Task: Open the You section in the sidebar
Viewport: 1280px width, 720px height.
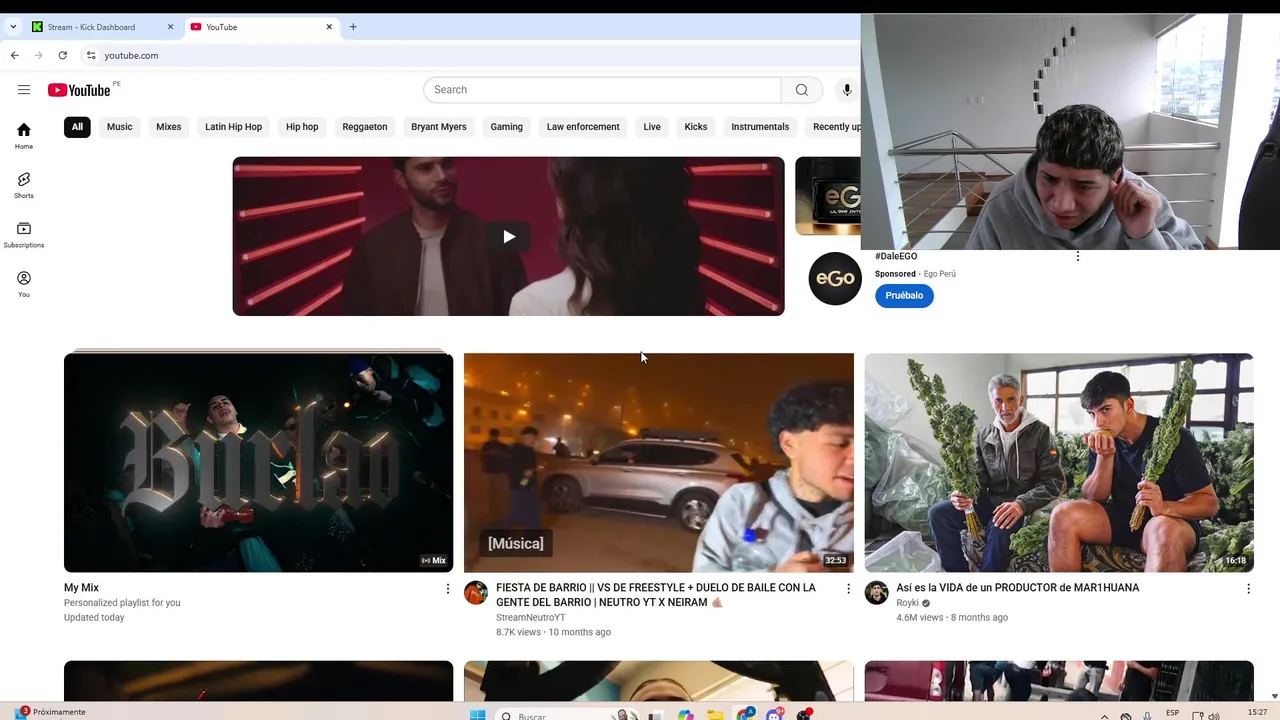Action: (x=24, y=284)
